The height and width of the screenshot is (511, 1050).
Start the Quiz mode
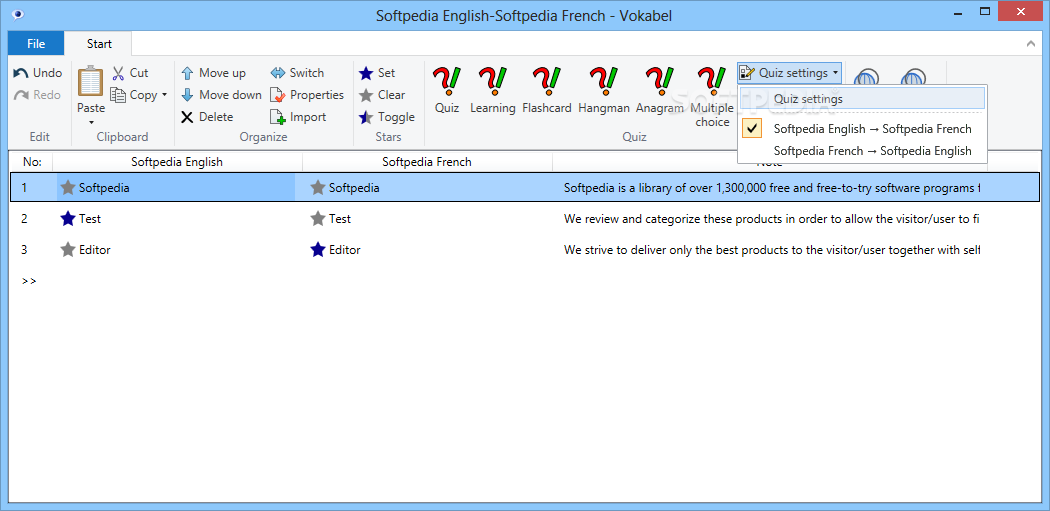click(x=447, y=90)
